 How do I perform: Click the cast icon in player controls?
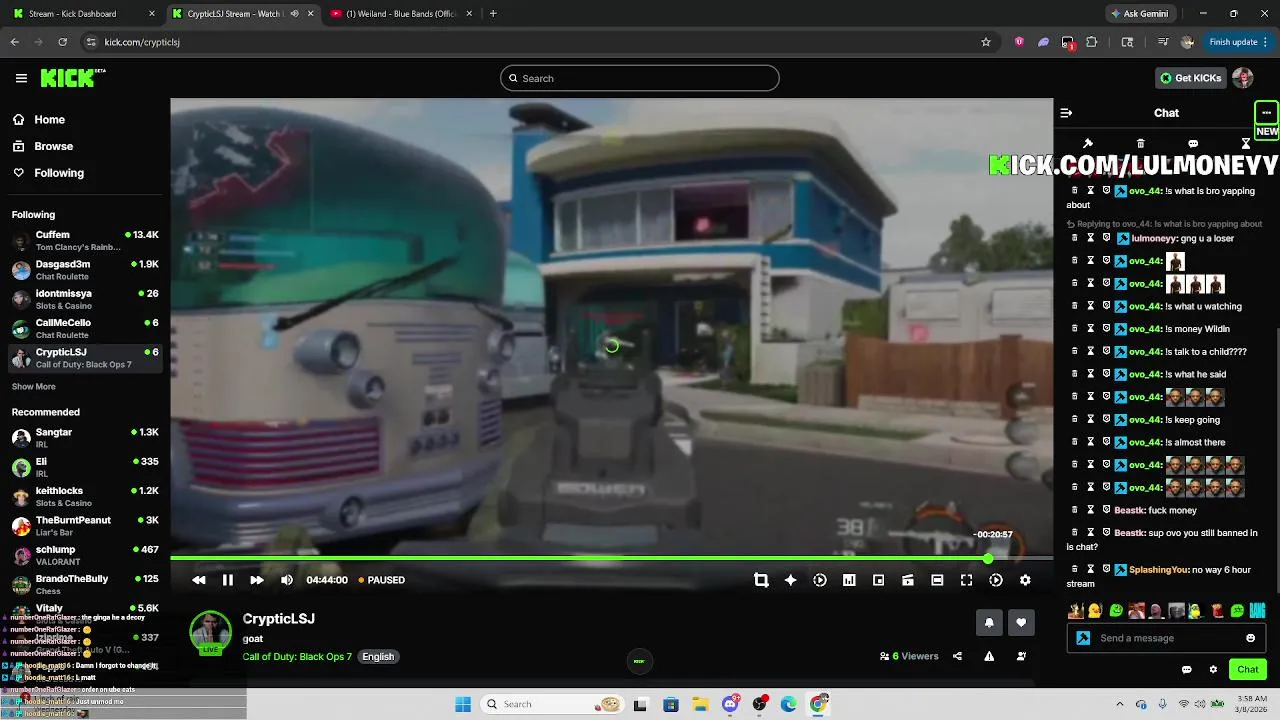[x=908, y=580]
